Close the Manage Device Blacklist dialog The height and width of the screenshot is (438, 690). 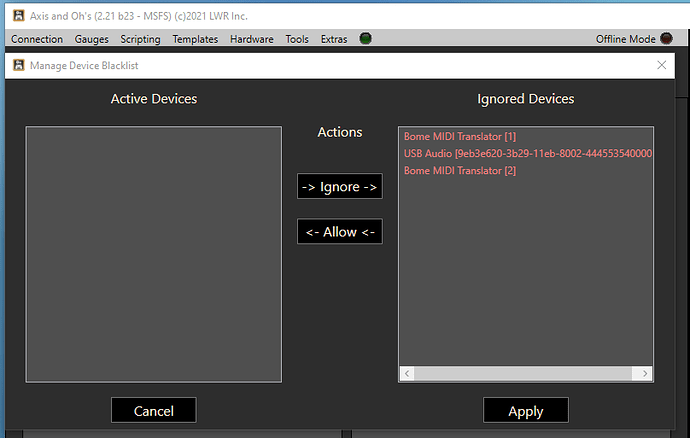661,65
